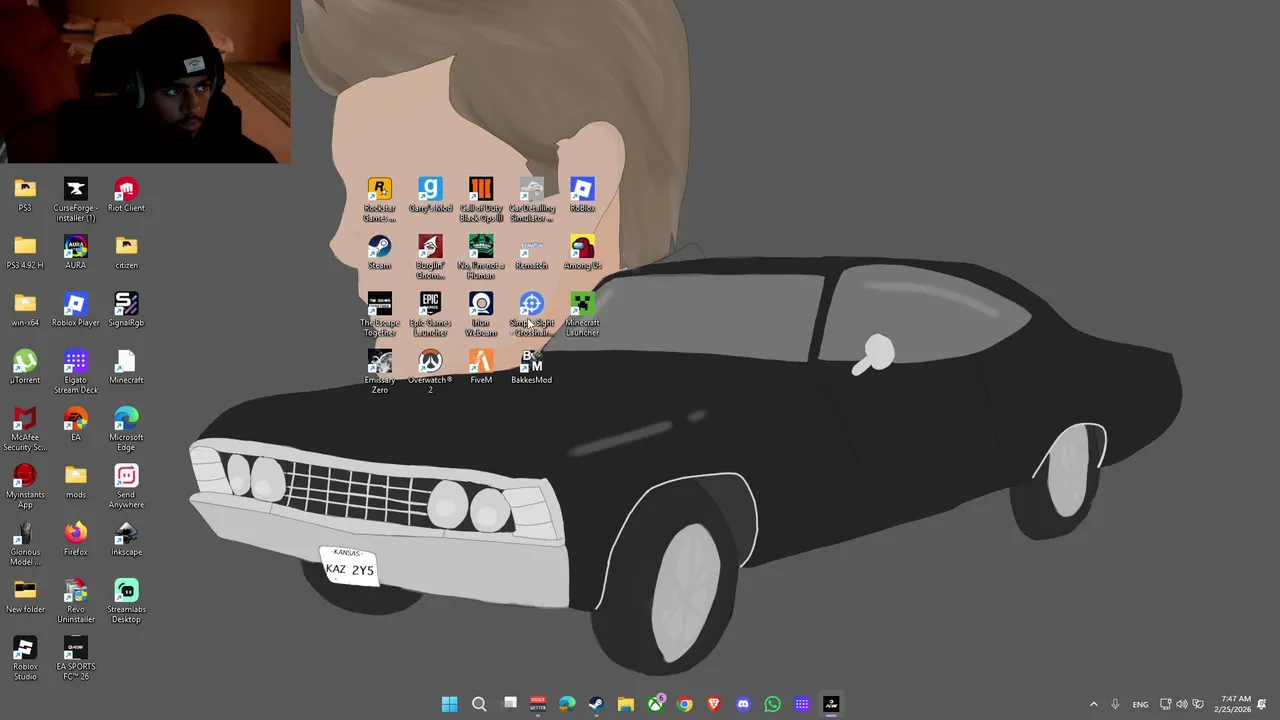
Task: Select the blue Roblox desktop shortcut
Action: pyautogui.click(x=582, y=195)
